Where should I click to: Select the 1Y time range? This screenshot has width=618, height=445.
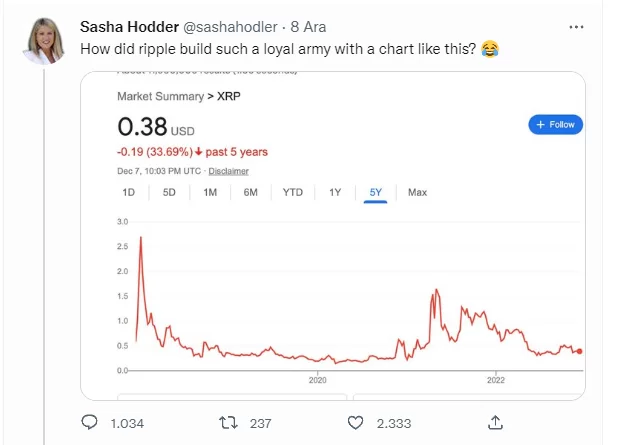point(335,192)
